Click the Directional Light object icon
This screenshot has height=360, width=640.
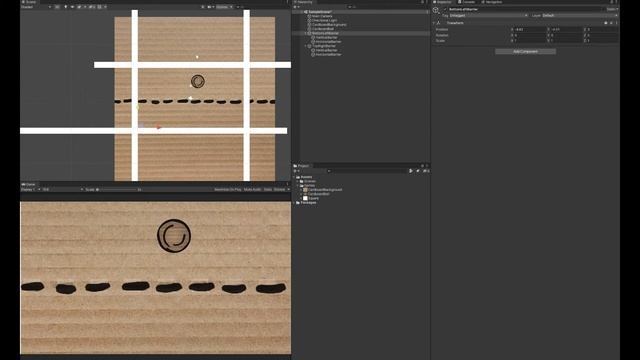pos(309,20)
